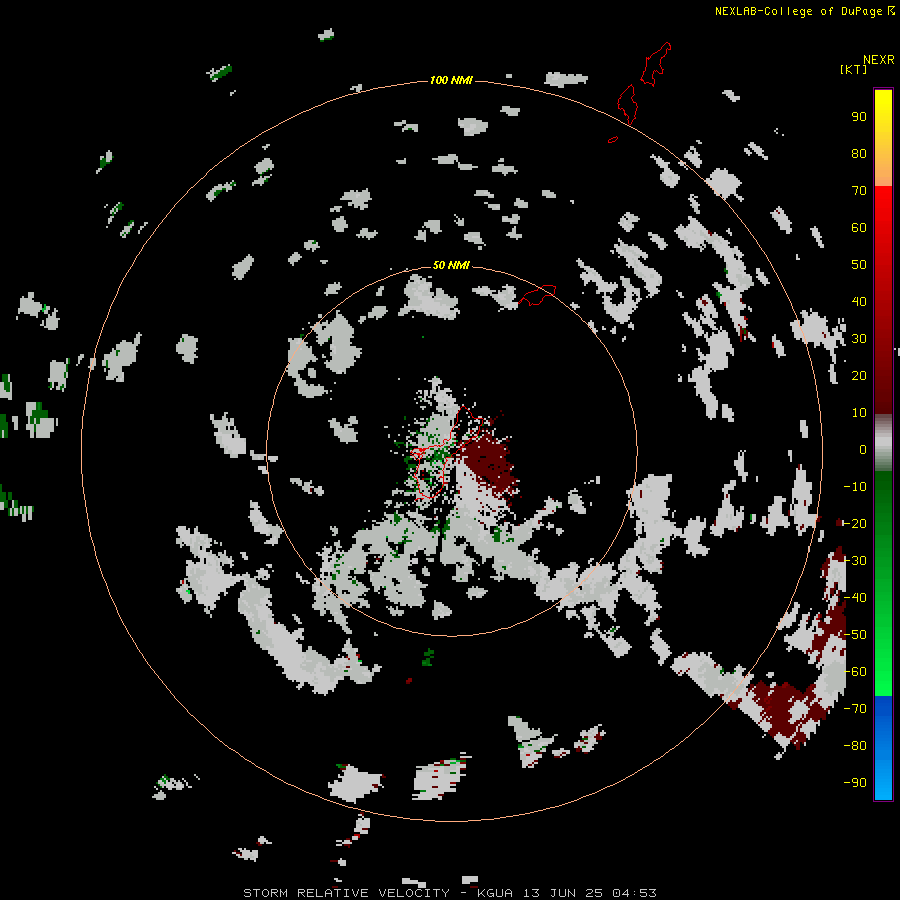Screen dimensions: 900x900
Task: Click the 50 value on the velocity scale
Action: click(859, 265)
